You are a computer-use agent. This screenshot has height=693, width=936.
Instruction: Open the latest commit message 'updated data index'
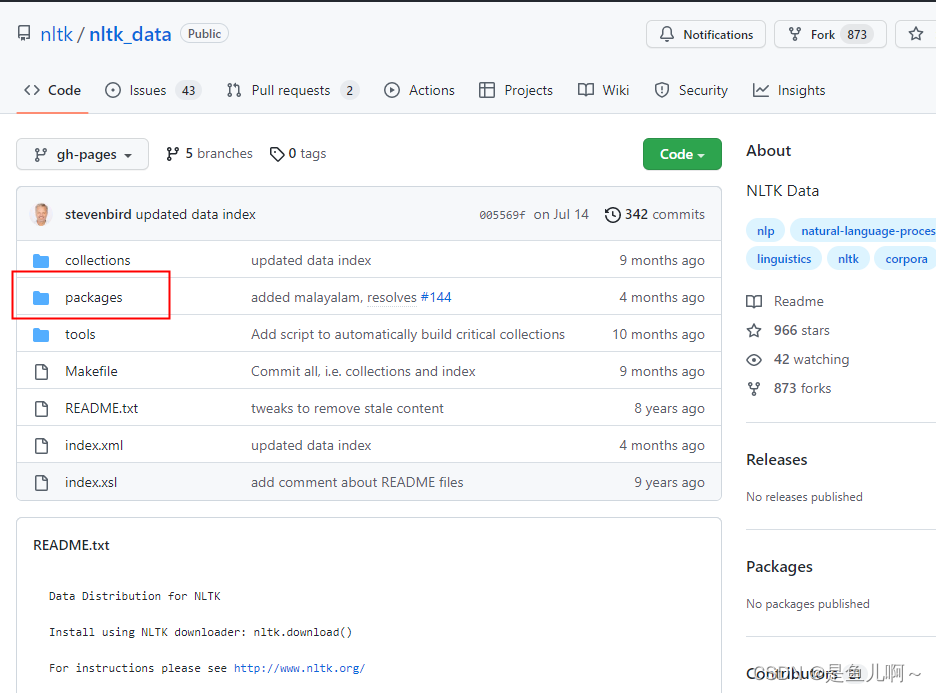(195, 214)
